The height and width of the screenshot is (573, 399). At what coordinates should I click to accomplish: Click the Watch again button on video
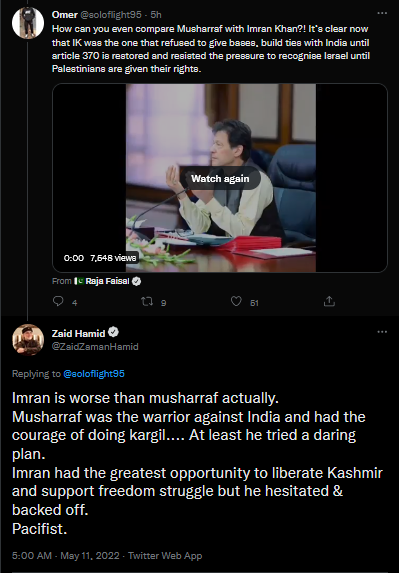(x=220, y=179)
